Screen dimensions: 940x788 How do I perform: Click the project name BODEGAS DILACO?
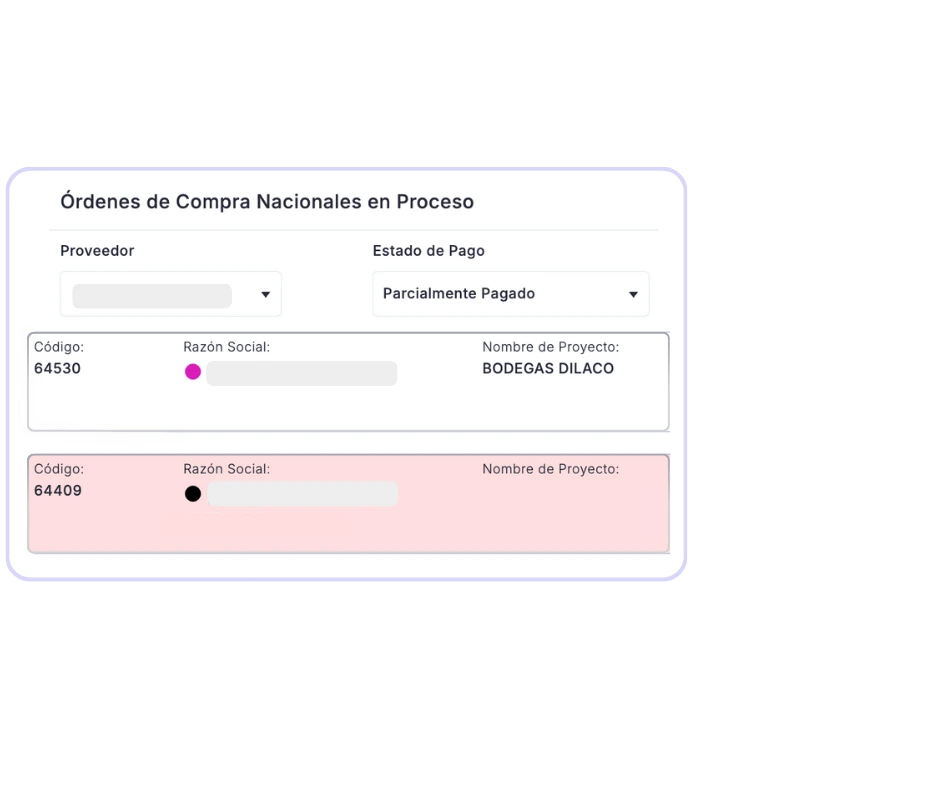[548, 368]
